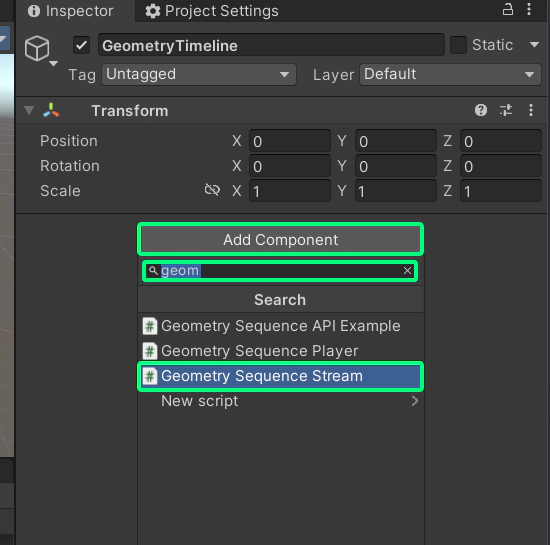Click the component search field containing geom
Screen dimensions: 550x545
tap(280, 271)
